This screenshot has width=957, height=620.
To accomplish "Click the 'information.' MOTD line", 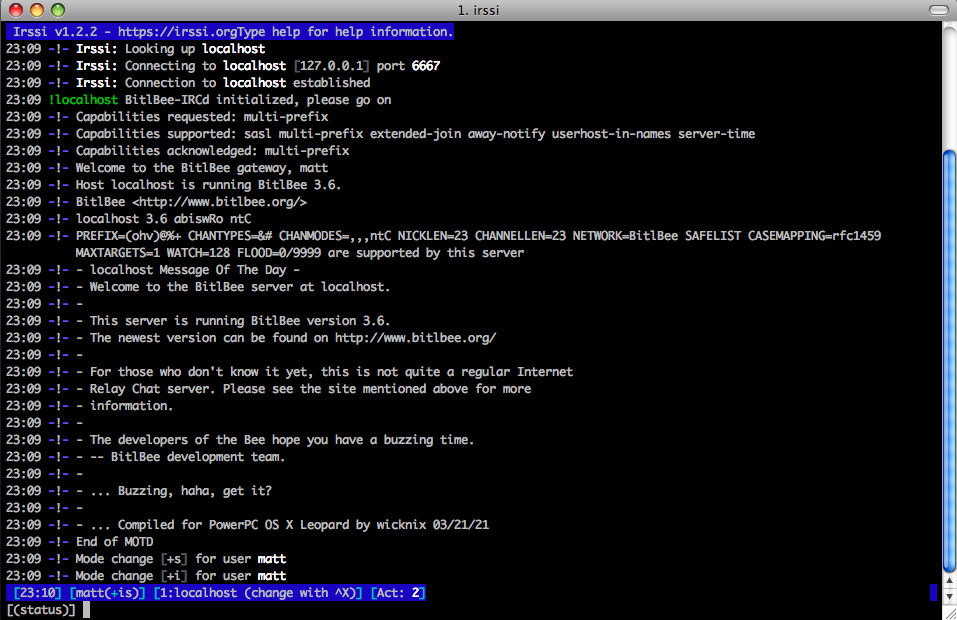I will 90,406.
